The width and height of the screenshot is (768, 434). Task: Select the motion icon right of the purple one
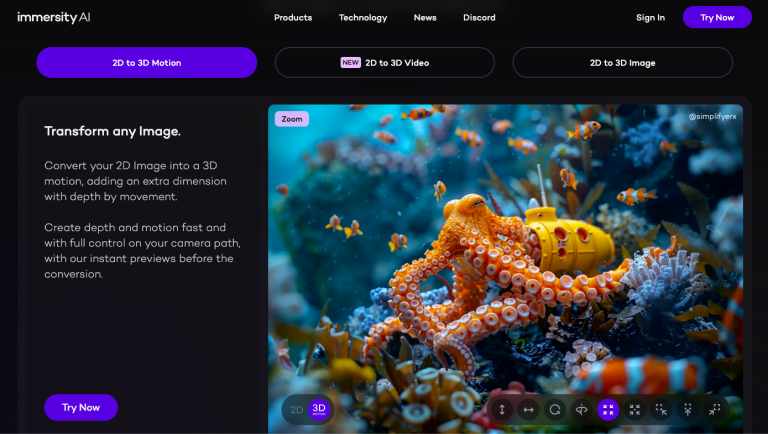(x=635, y=410)
